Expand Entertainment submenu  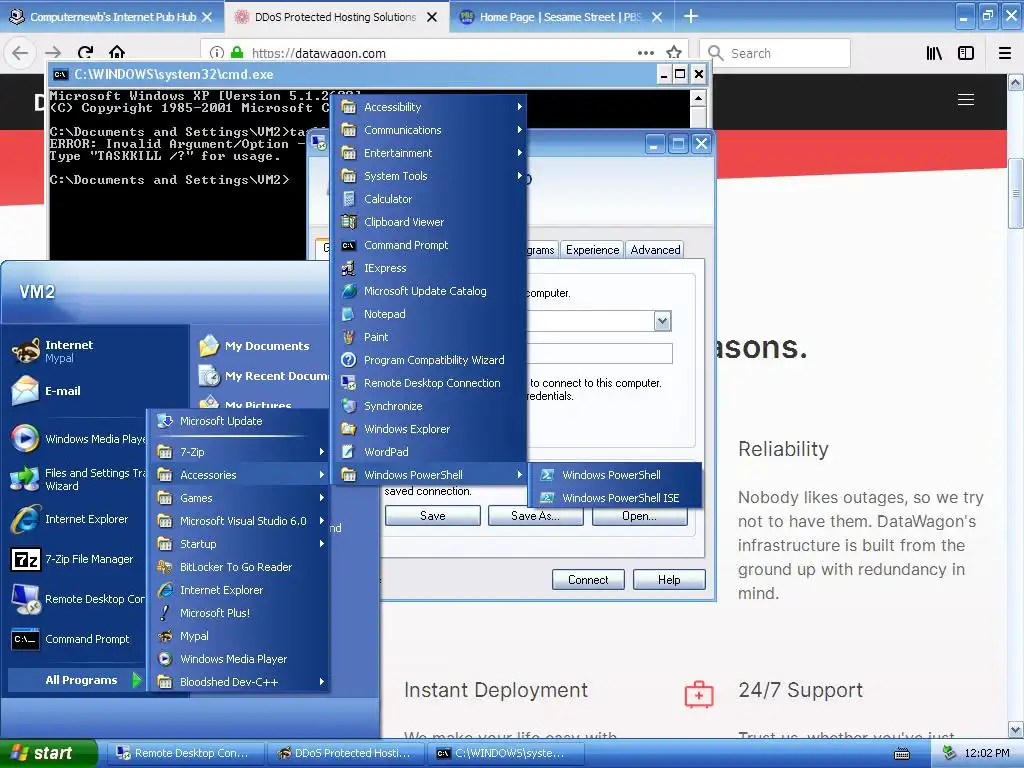point(431,153)
